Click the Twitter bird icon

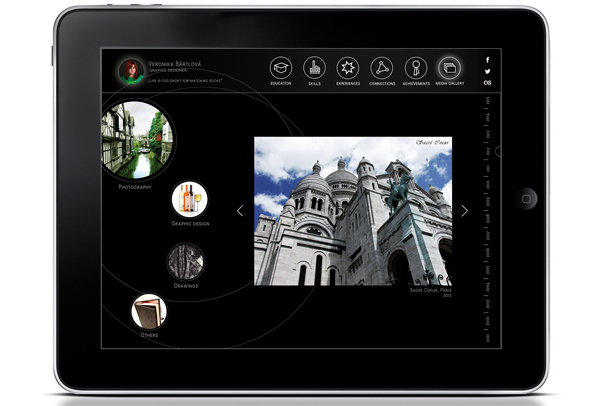pos(487,71)
